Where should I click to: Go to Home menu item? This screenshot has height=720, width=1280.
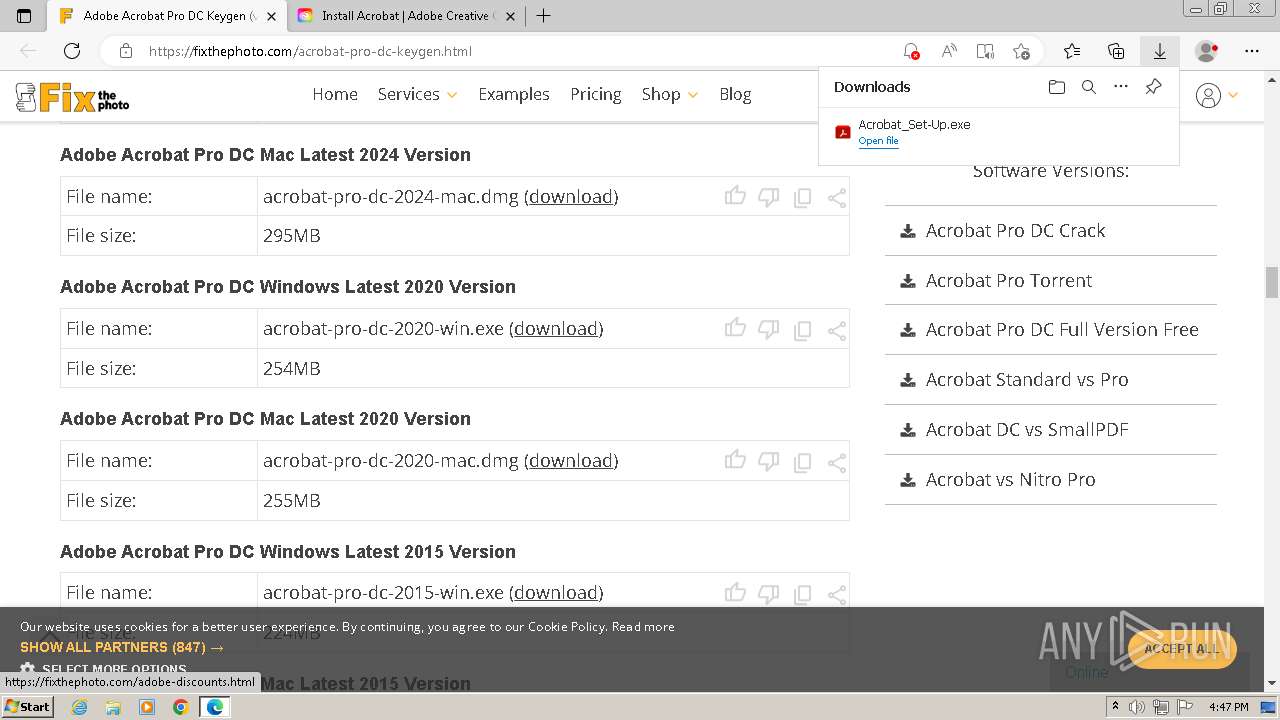click(335, 94)
